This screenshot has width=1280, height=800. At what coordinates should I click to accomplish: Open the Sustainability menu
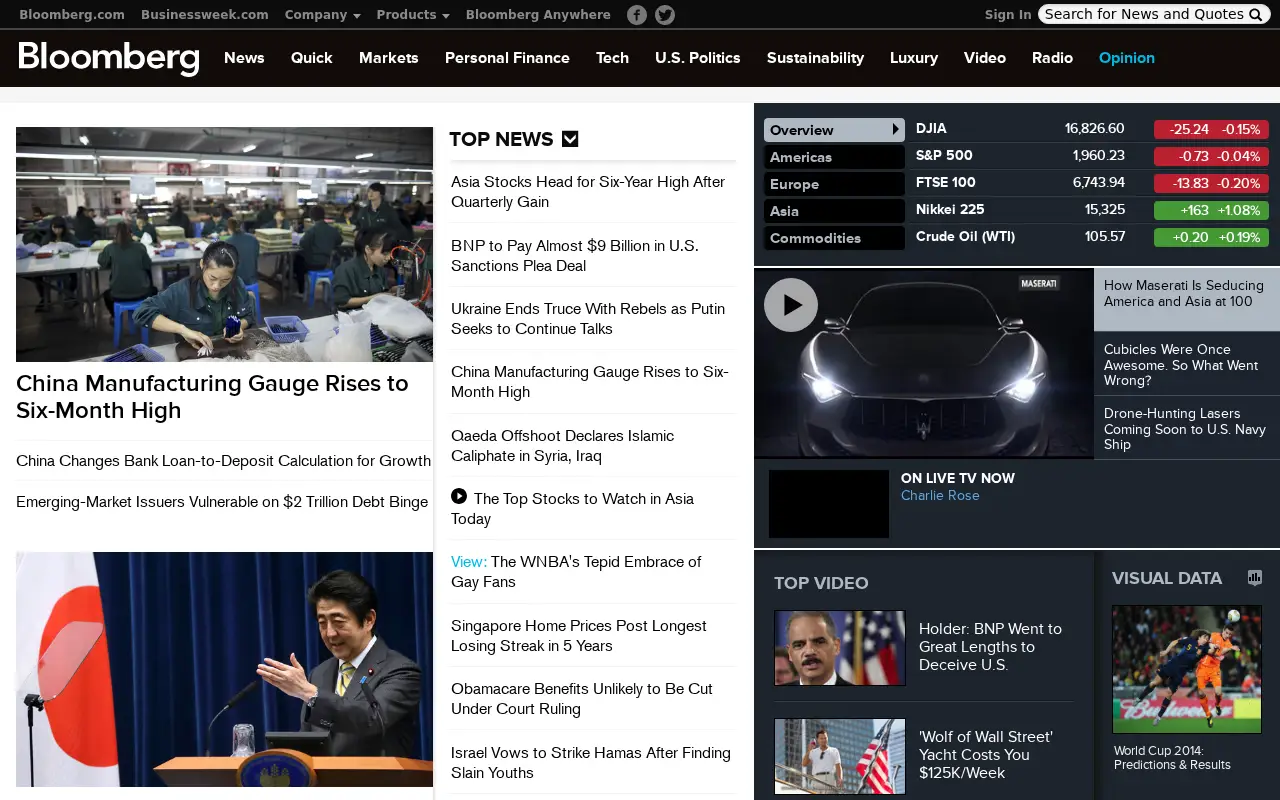[x=815, y=58]
